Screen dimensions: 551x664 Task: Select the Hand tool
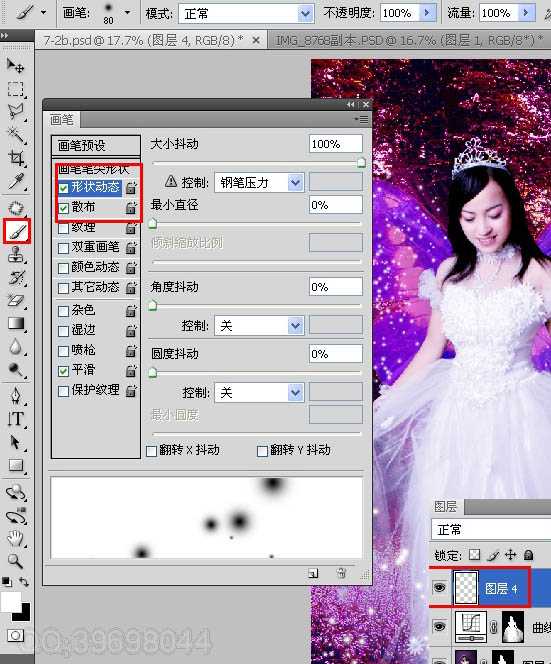pyautogui.click(x=16, y=539)
